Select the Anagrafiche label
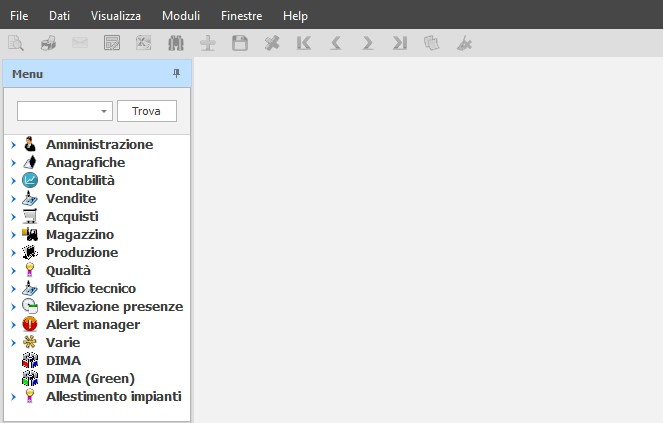The height and width of the screenshot is (423, 663). coord(85,162)
